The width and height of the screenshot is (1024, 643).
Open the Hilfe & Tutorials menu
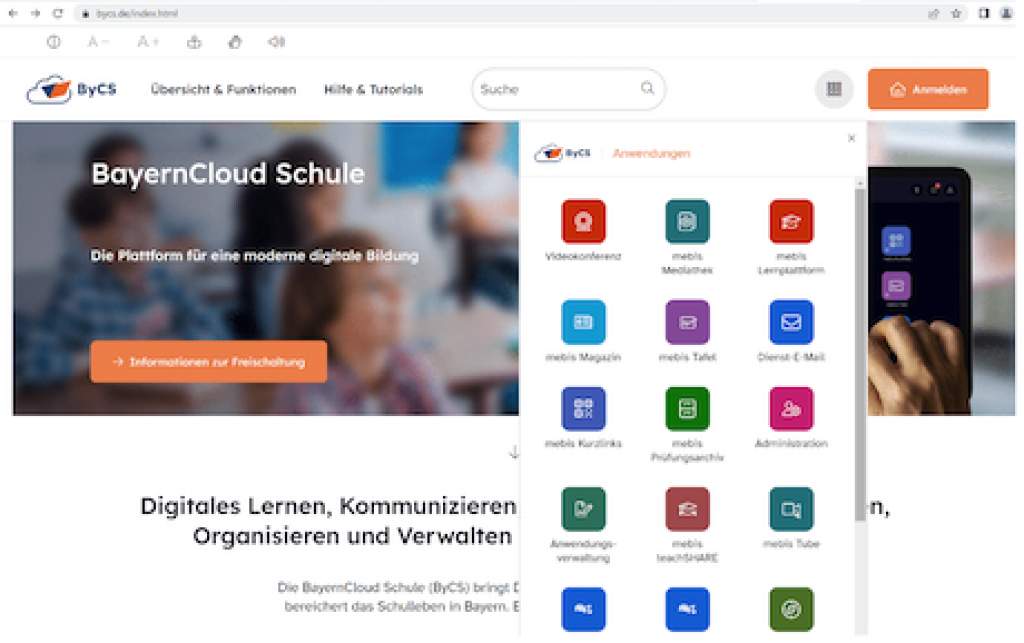[x=373, y=89]
